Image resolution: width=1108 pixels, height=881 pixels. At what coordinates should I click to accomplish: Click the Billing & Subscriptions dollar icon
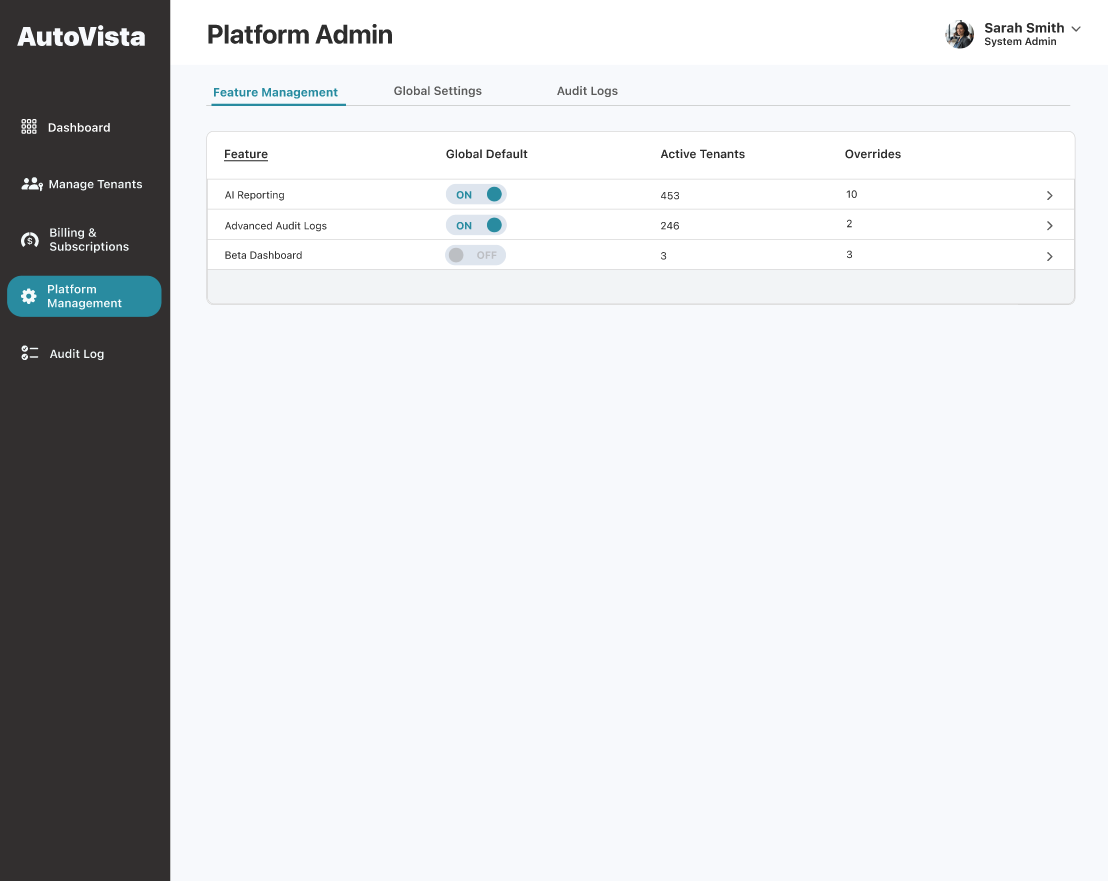(x=30, y=240)
